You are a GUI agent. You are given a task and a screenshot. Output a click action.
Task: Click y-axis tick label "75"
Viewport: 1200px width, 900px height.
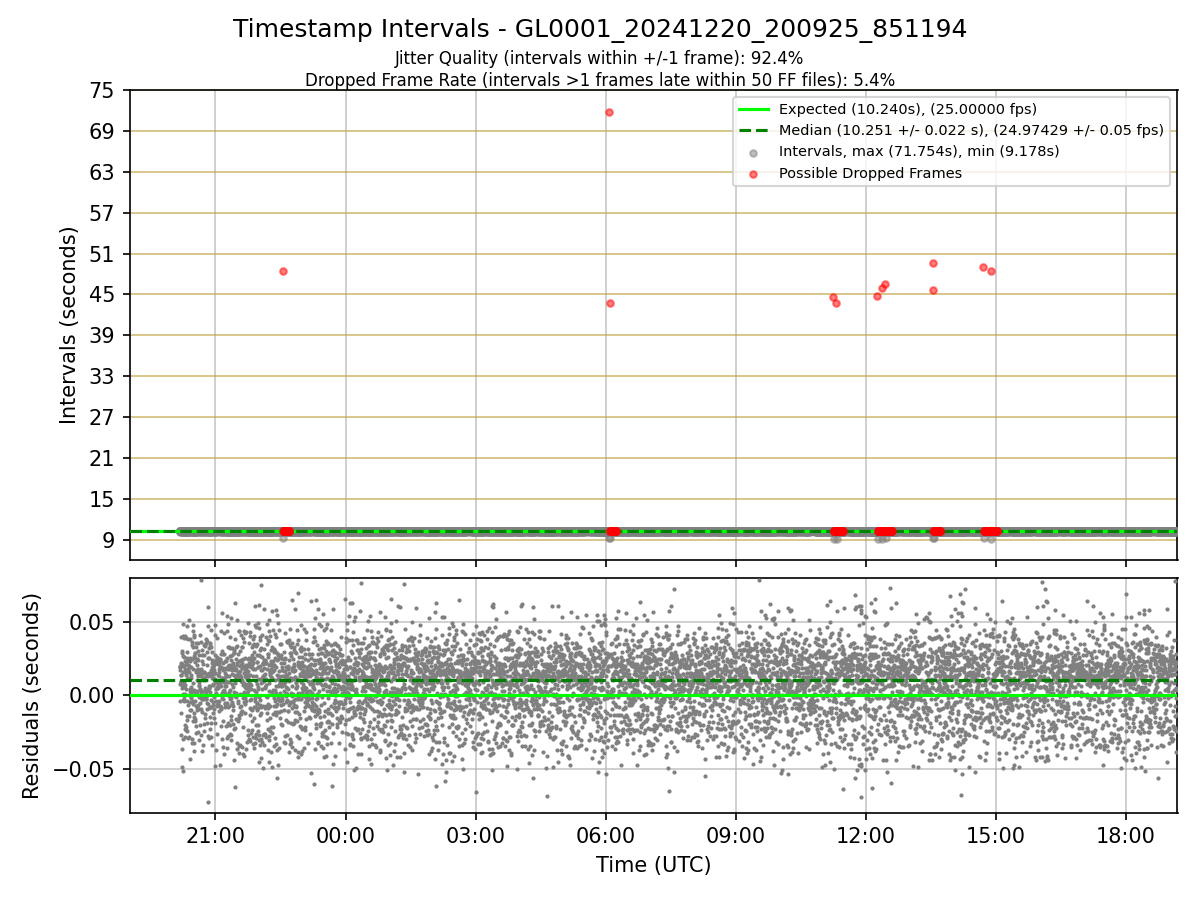pyautogui.click(x=102, y=90)
